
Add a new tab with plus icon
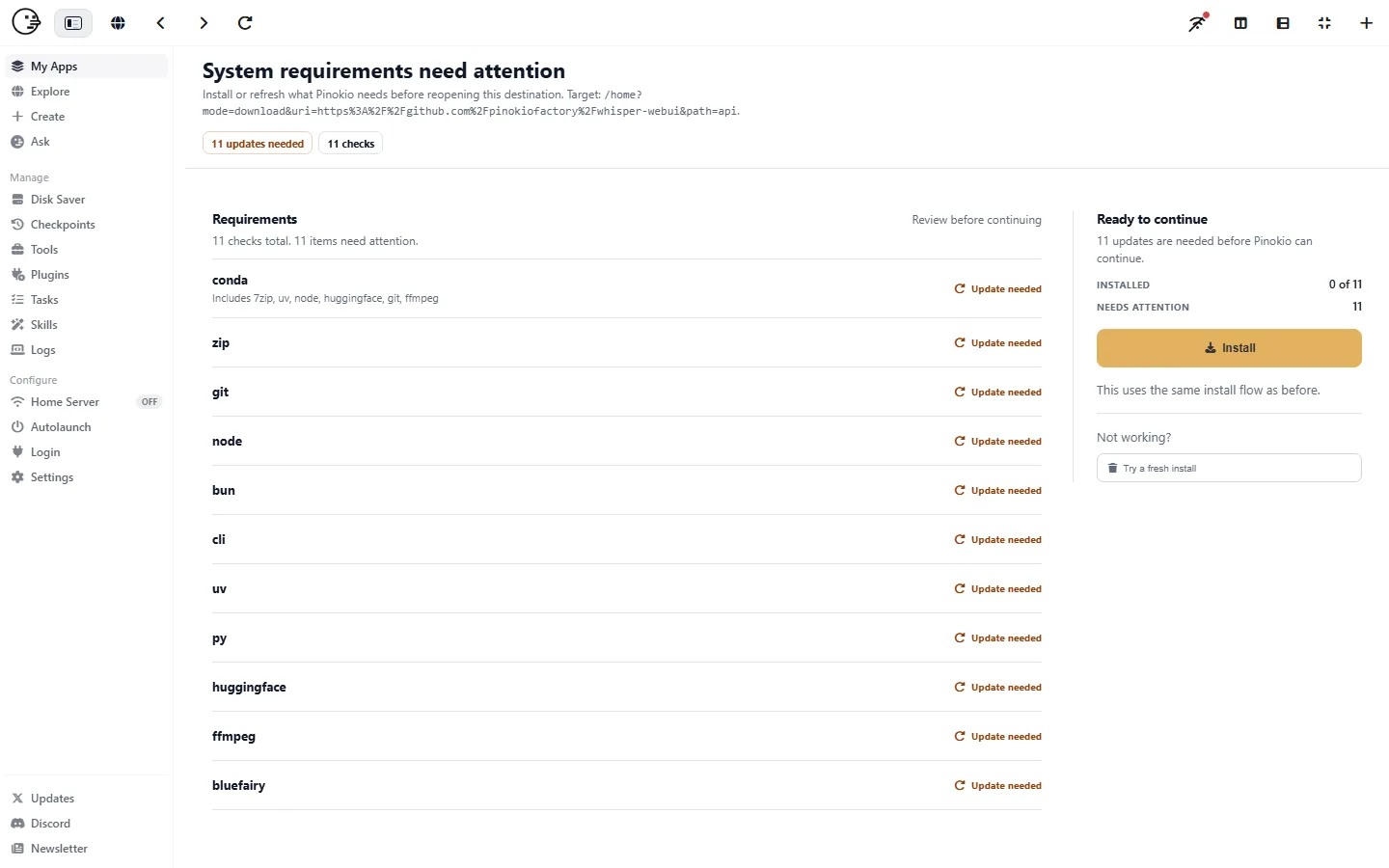pos(1366,23)
